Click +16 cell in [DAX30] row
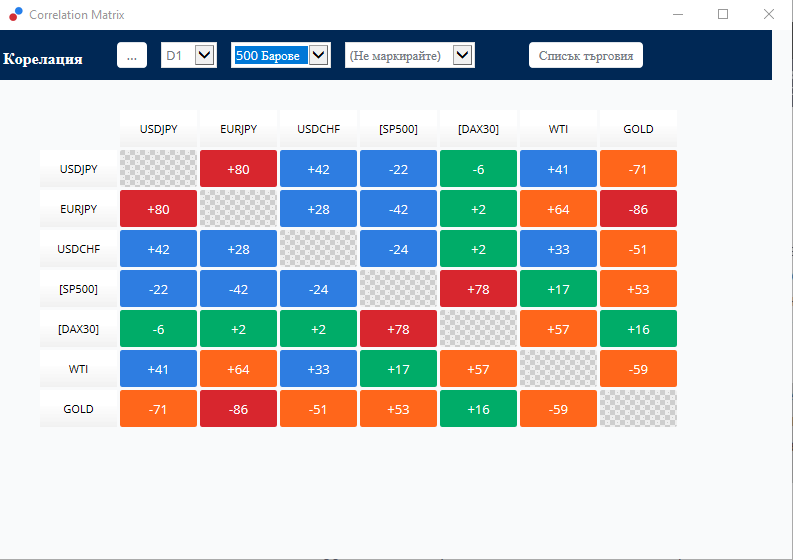793x560 pixels. tap(638, 329)
